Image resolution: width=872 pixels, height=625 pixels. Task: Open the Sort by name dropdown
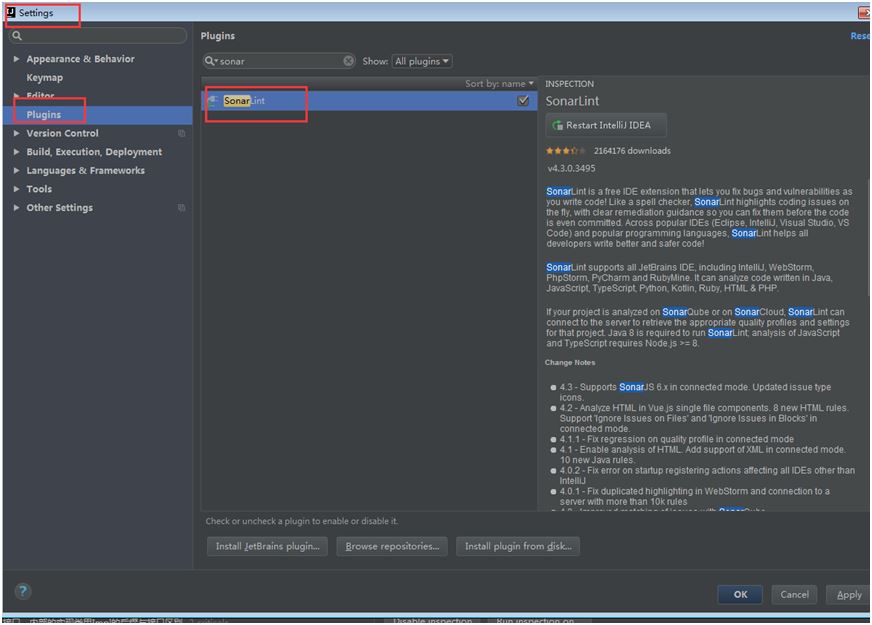pos(499,83)
